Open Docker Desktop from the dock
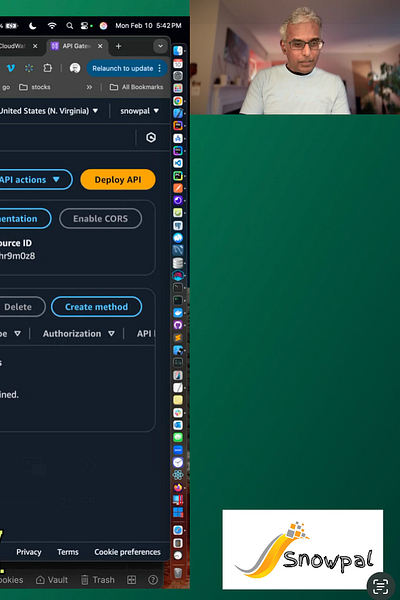The image size is (400, 600). pyautogui.click(x=178, y=313)
